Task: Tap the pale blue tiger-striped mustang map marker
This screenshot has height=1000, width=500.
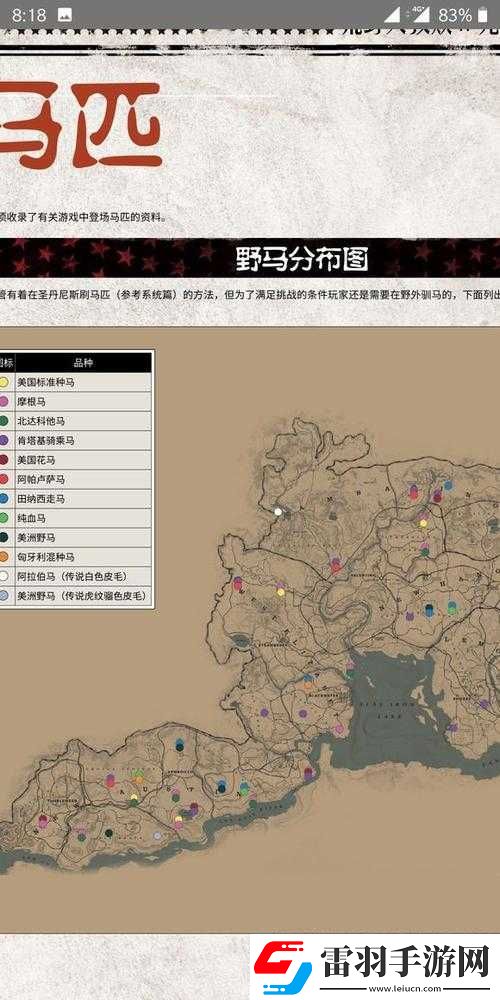Action: point(158,835)
